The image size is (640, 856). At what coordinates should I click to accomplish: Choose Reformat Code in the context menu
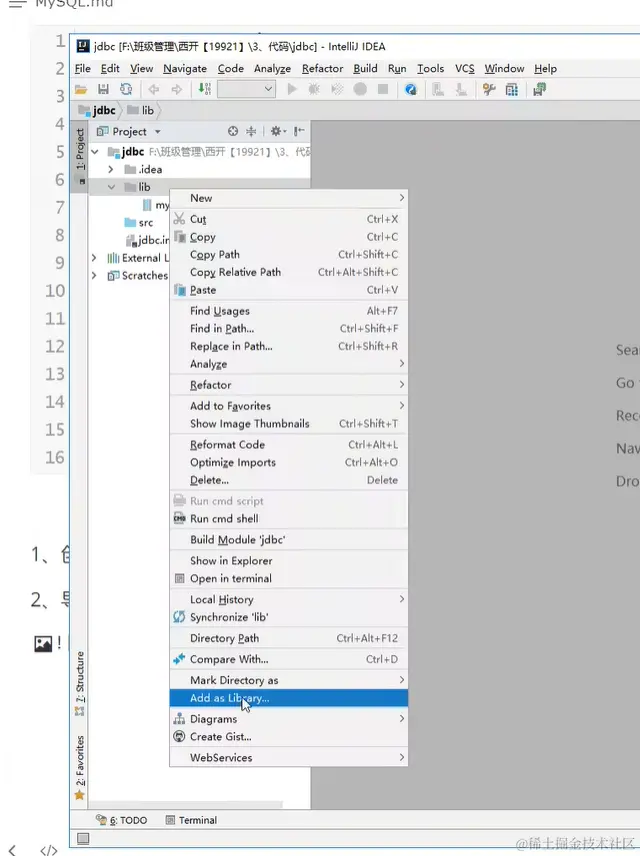pos(288,444)
